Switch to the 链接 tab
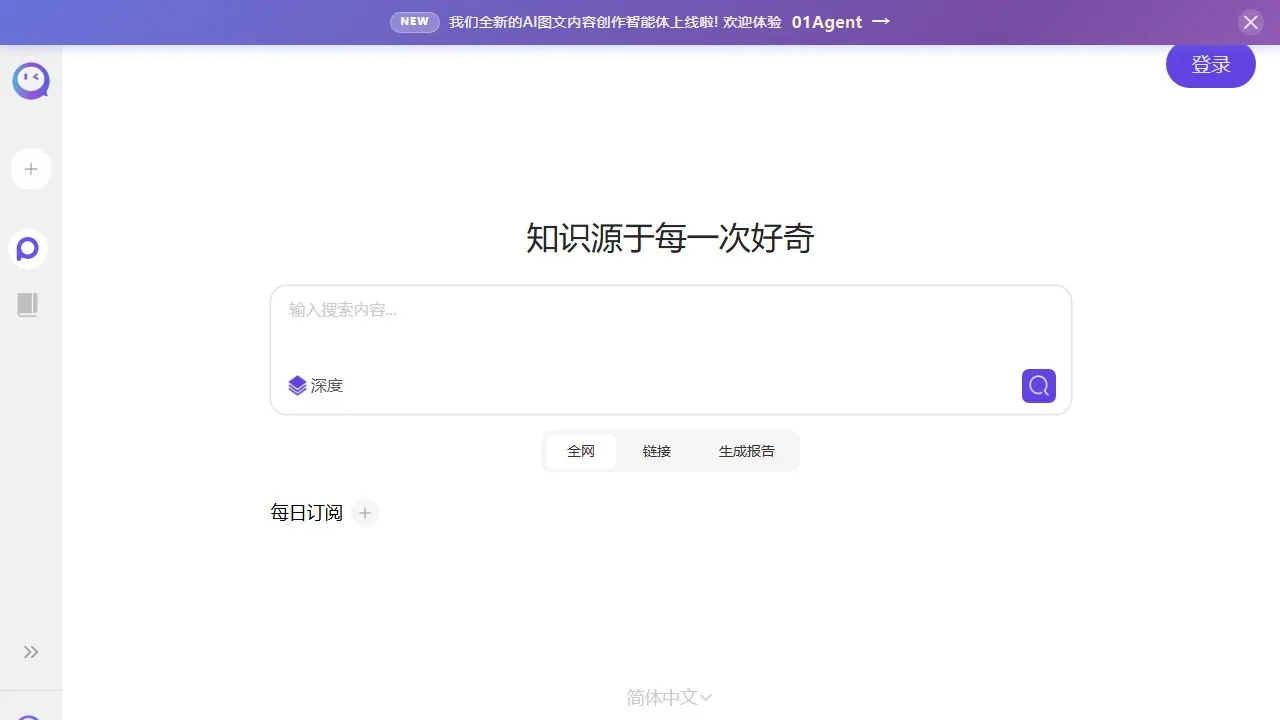 pos(657,451)
